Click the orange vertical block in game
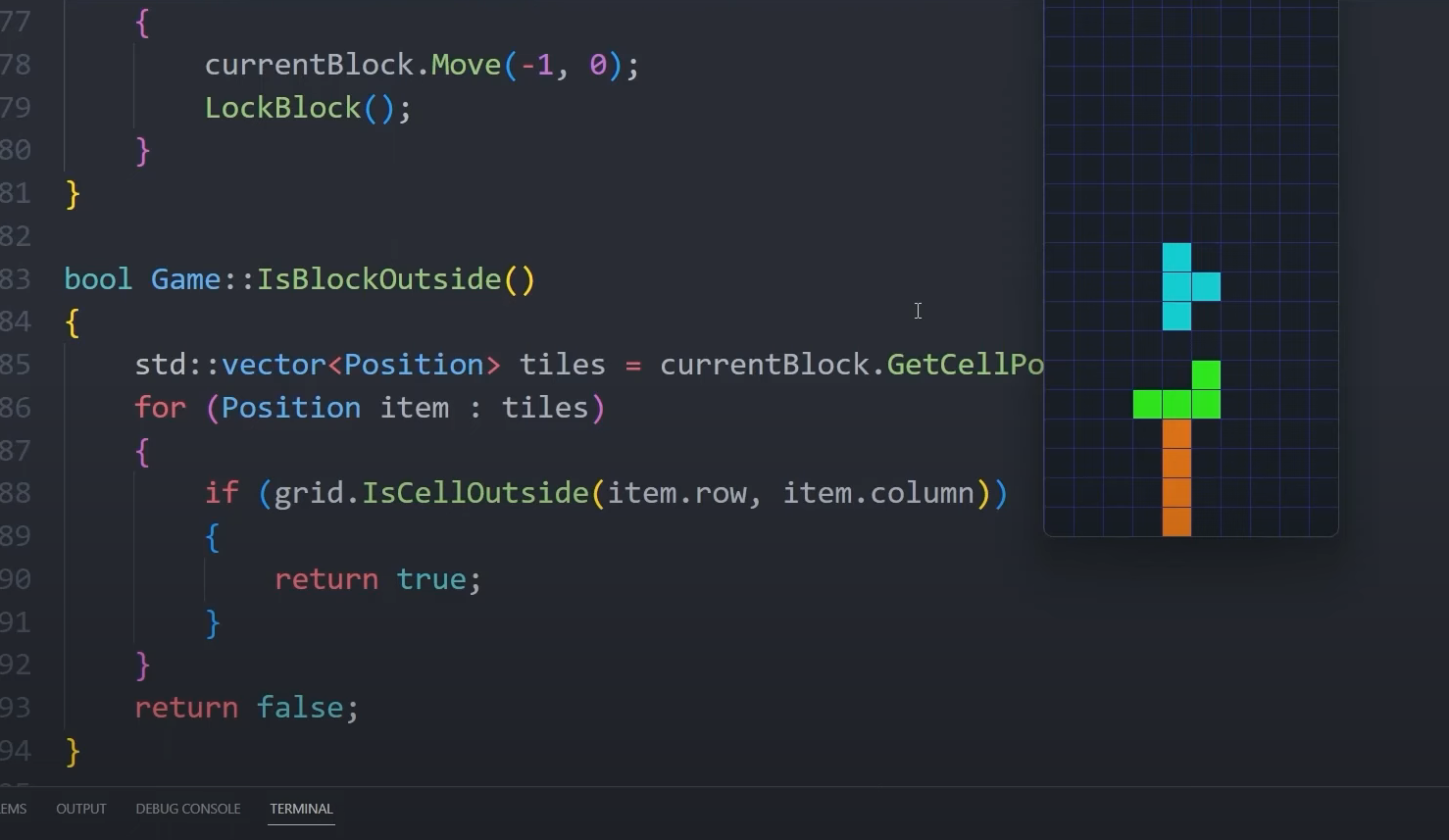Screen dimensions: 1449x840 tap(1176, 477)
